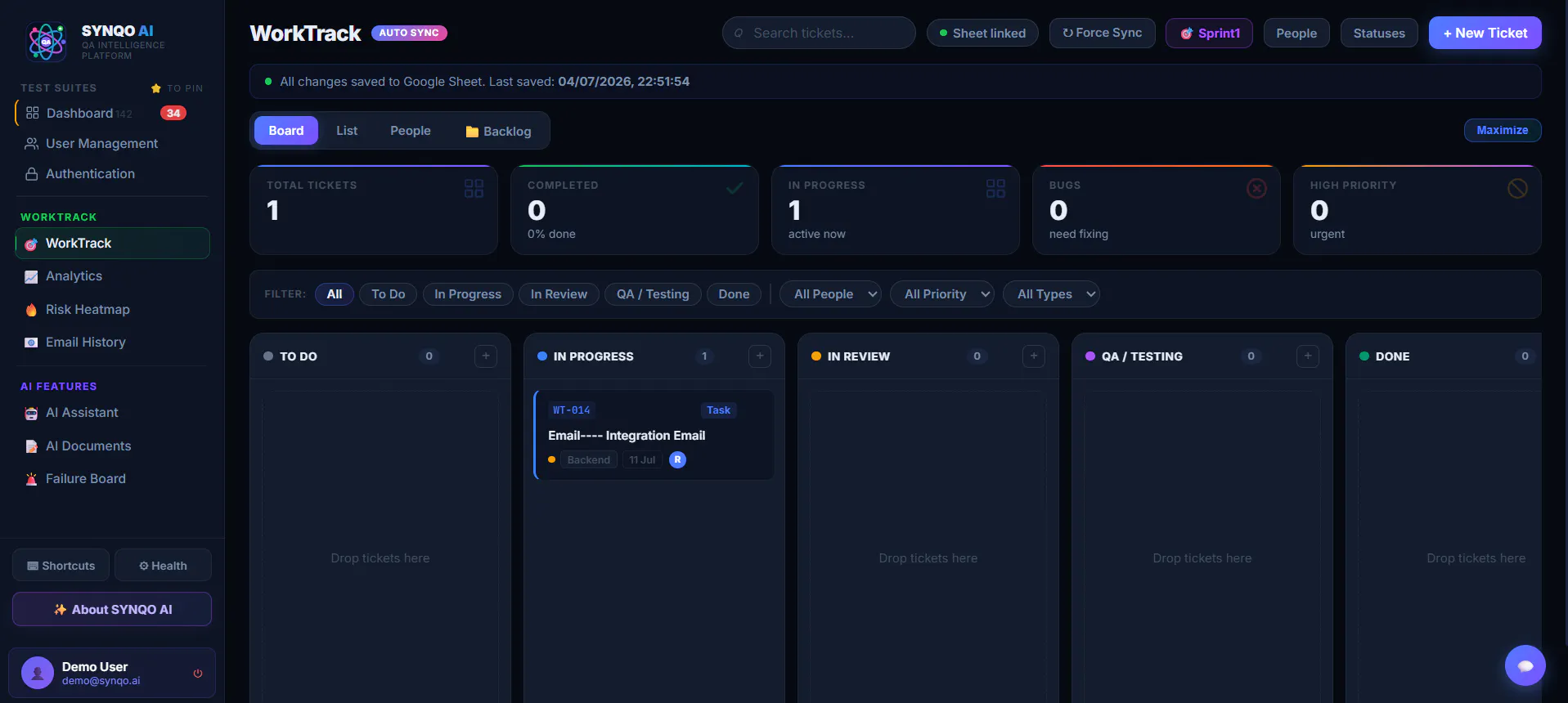1568x703 pixels.
Task: Click the Email History envelope icon
Action: pos(31,343)
